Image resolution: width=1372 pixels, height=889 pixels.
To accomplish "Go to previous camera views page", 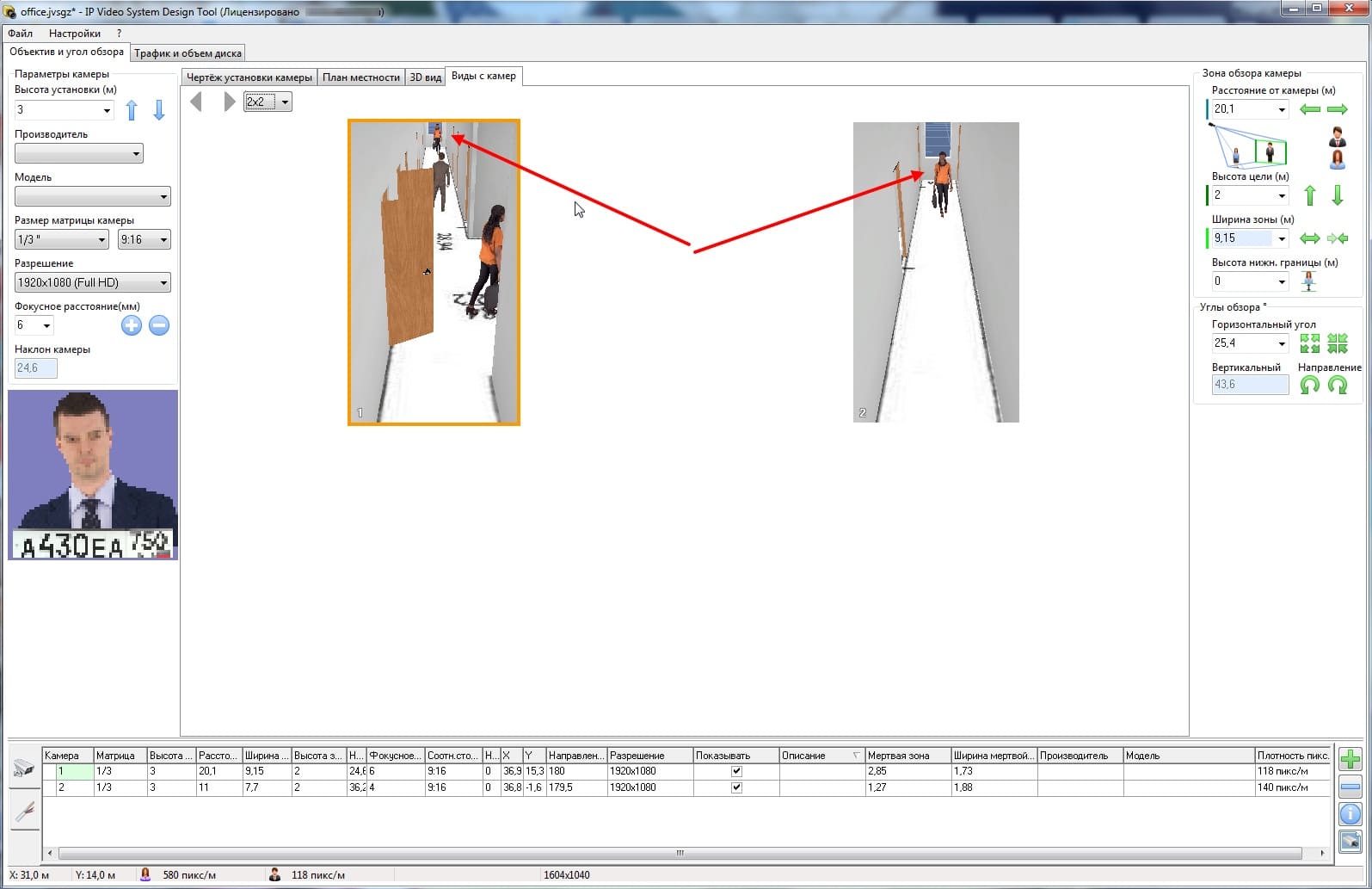I will tap(196, 102).
